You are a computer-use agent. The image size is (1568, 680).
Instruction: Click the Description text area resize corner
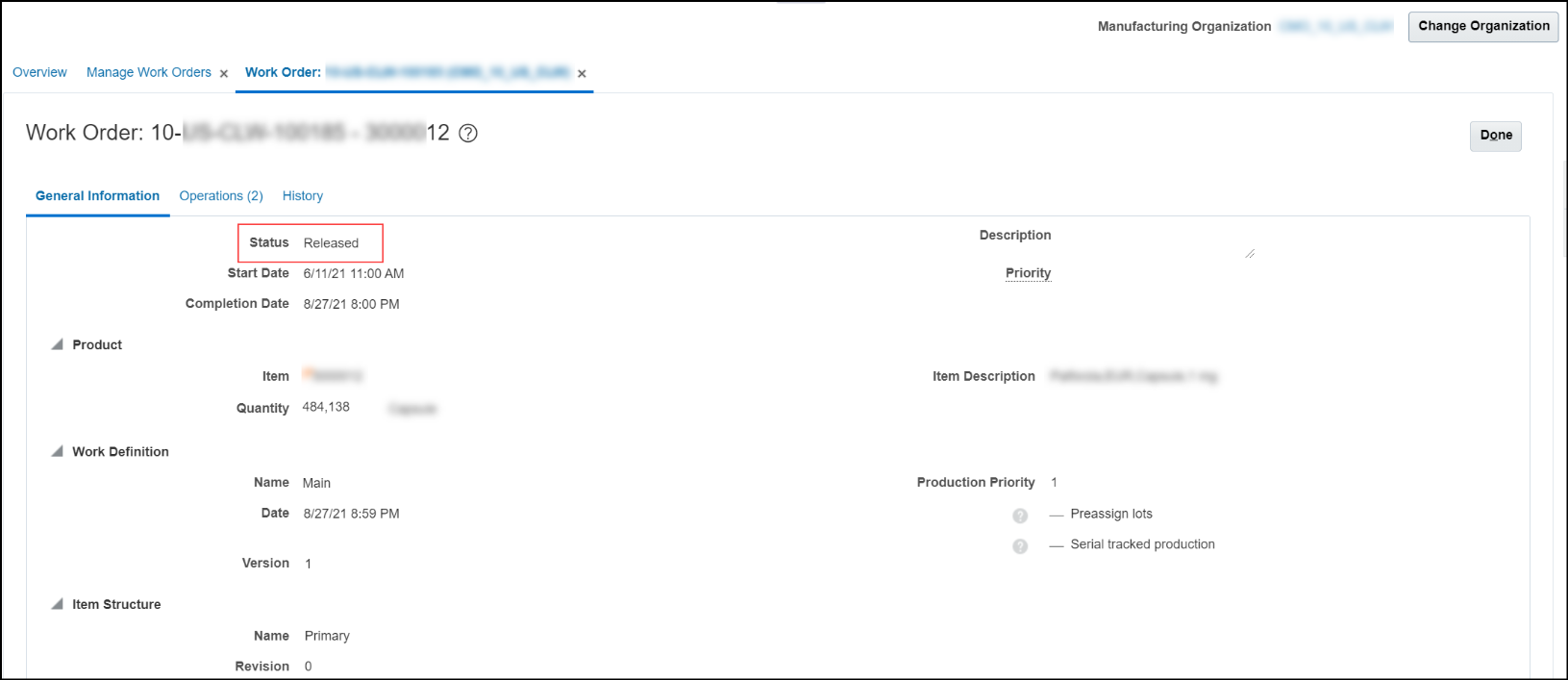1249,253
